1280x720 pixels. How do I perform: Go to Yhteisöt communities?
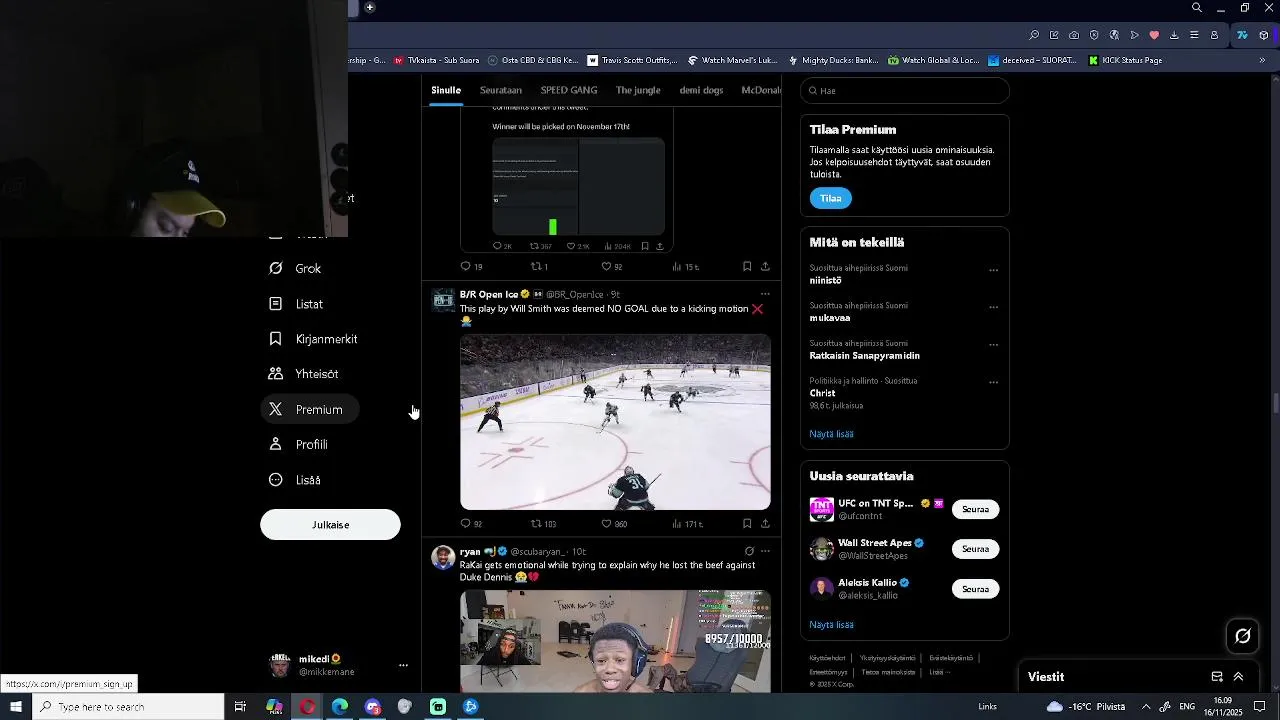[x=304, y=374]
